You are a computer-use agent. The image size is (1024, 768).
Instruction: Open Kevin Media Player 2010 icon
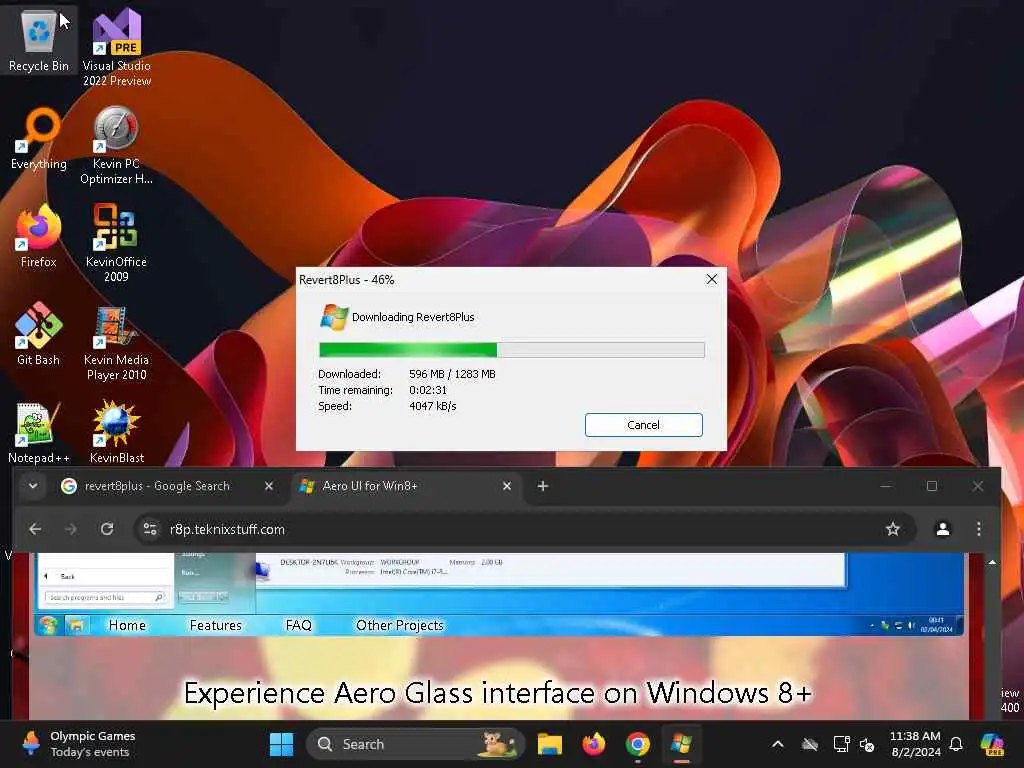pyautogui.click(x=116, y=342)
